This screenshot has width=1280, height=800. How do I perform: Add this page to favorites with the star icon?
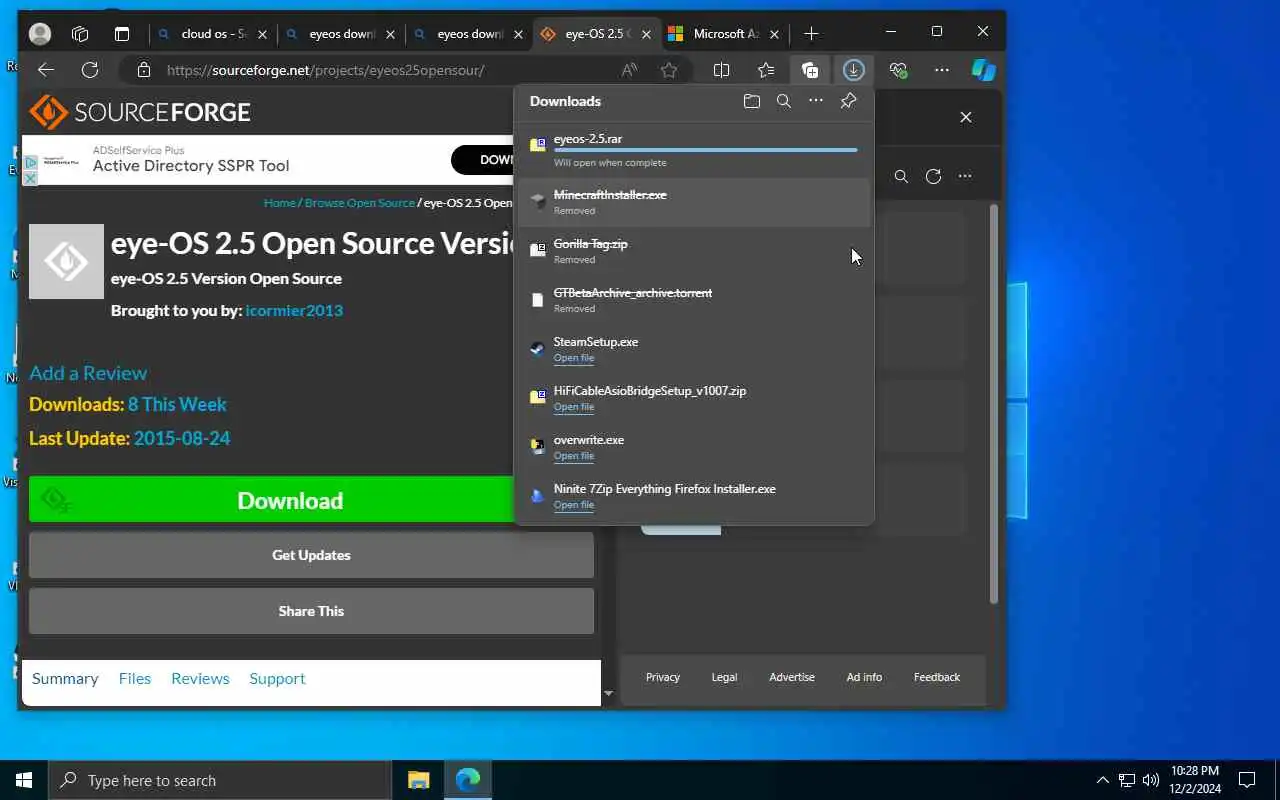point(669,70)
